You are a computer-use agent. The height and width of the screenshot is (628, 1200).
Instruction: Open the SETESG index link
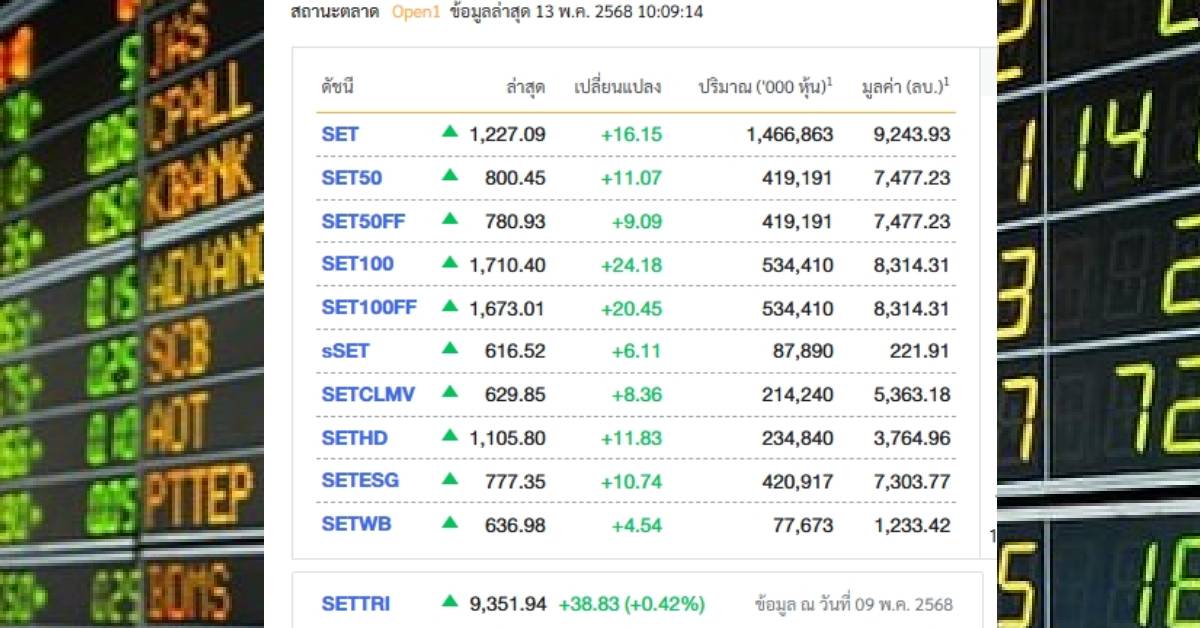click(x=360, y=480)
